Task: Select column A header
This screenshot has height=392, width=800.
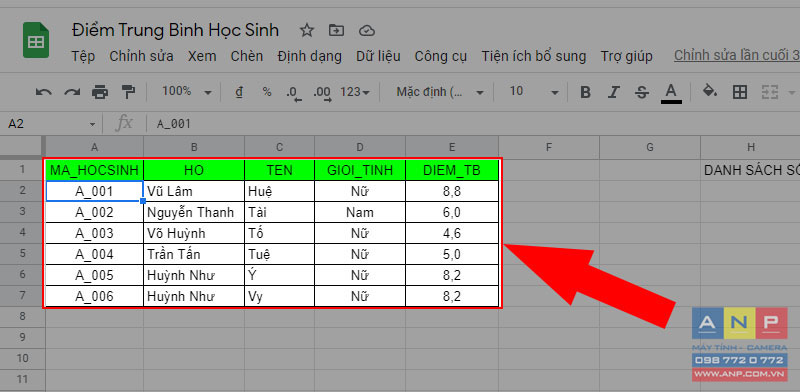Action: [94, 148]
